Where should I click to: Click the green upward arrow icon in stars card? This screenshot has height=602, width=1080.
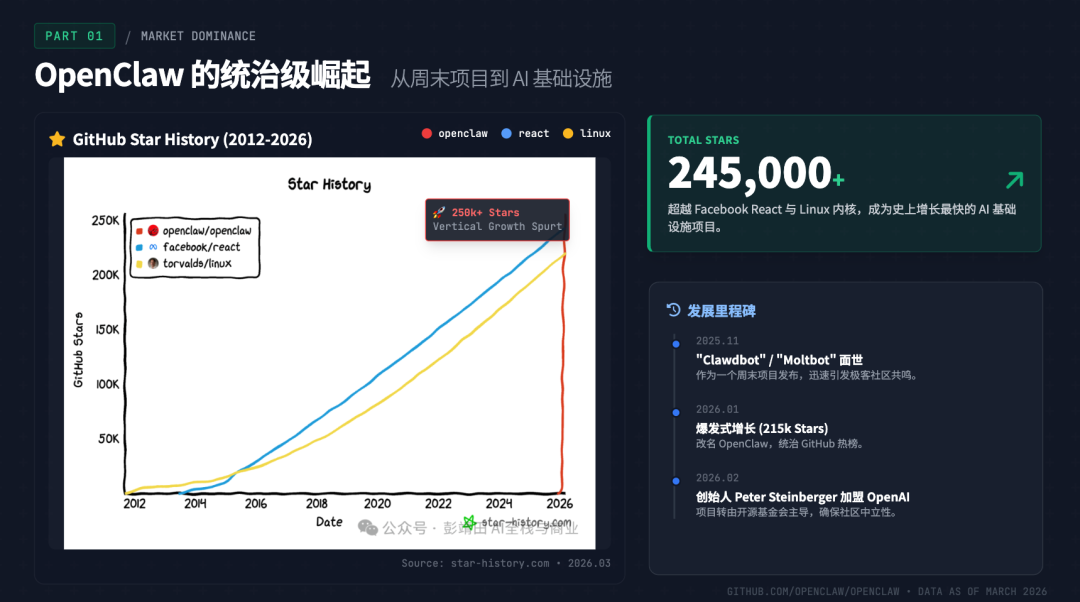pyautogui.click(x=1015, y=180)
